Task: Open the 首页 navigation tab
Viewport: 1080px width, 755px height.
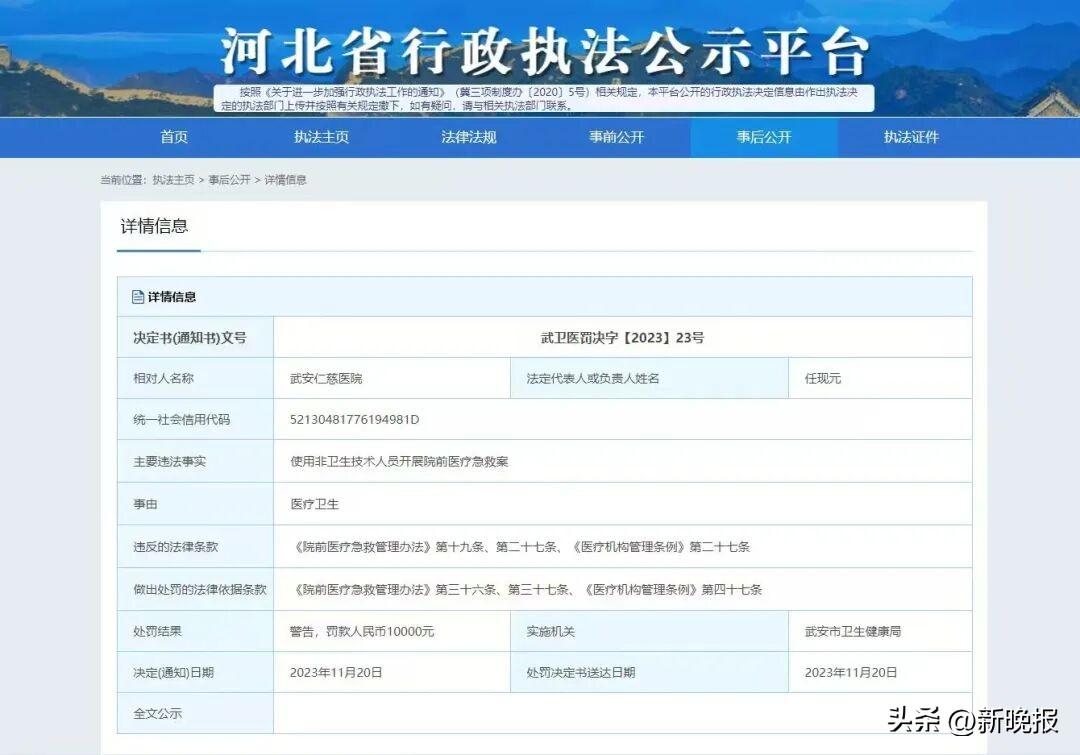Action: click(x=174, y=137)
